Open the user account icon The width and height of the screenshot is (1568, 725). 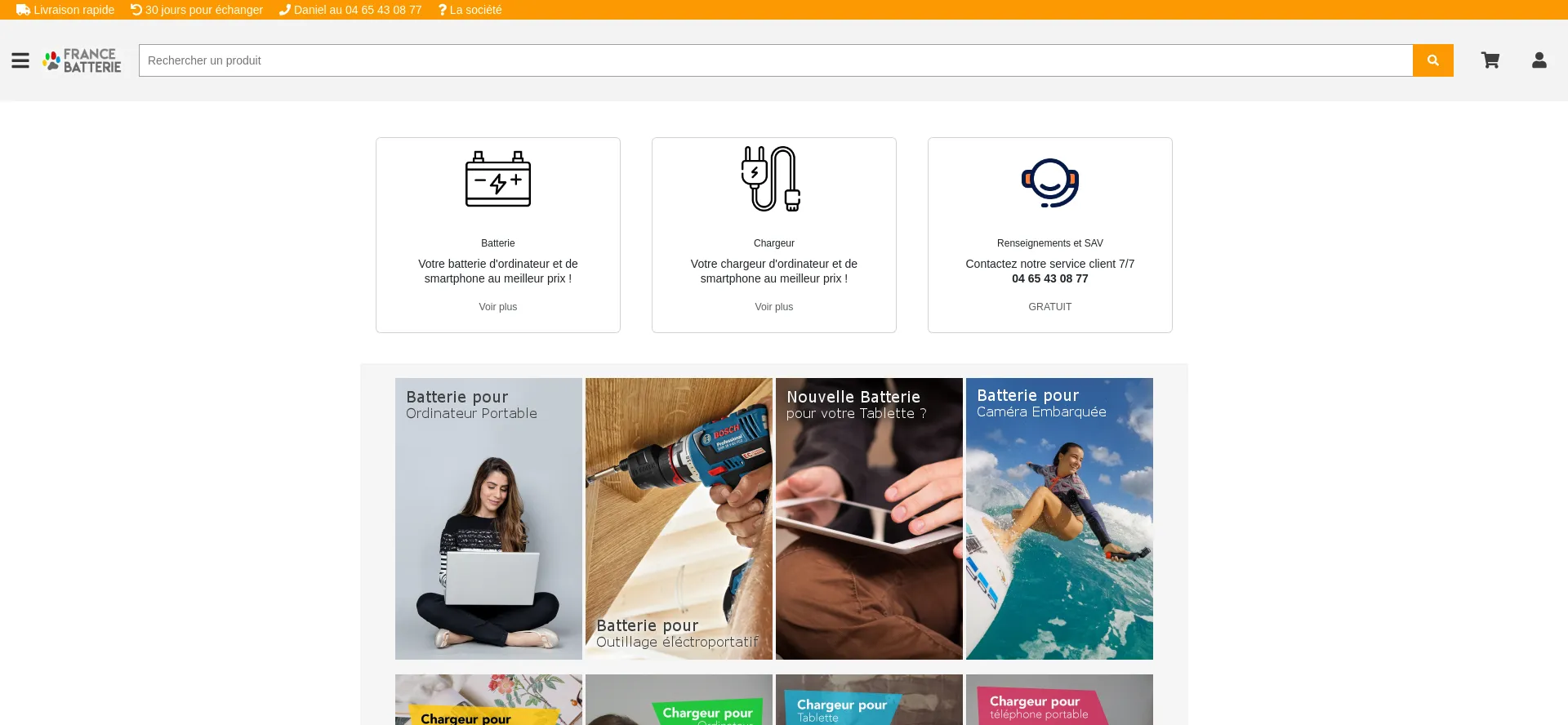(1539, 60)
